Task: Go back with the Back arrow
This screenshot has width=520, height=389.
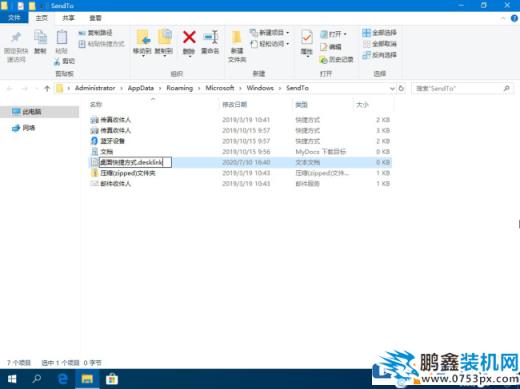Action: point(9,88)
